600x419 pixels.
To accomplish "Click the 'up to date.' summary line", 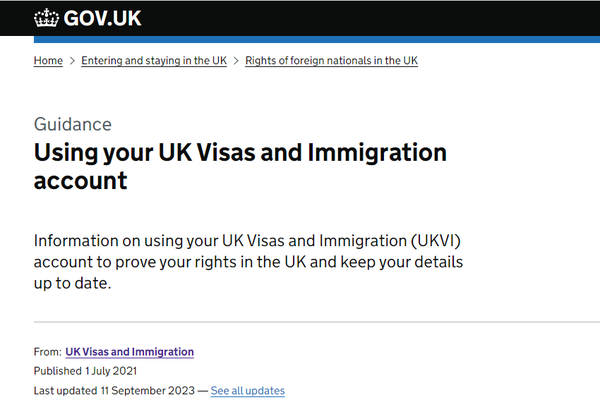I will pos(72,284).
